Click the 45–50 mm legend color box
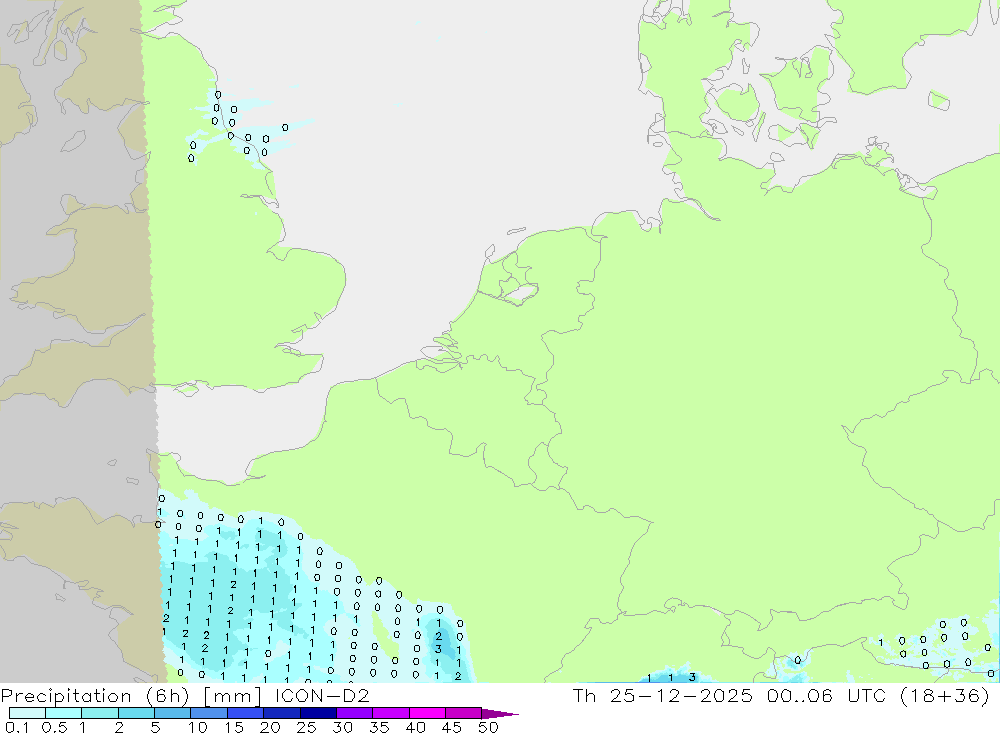1000x733 pixels. 464,713
